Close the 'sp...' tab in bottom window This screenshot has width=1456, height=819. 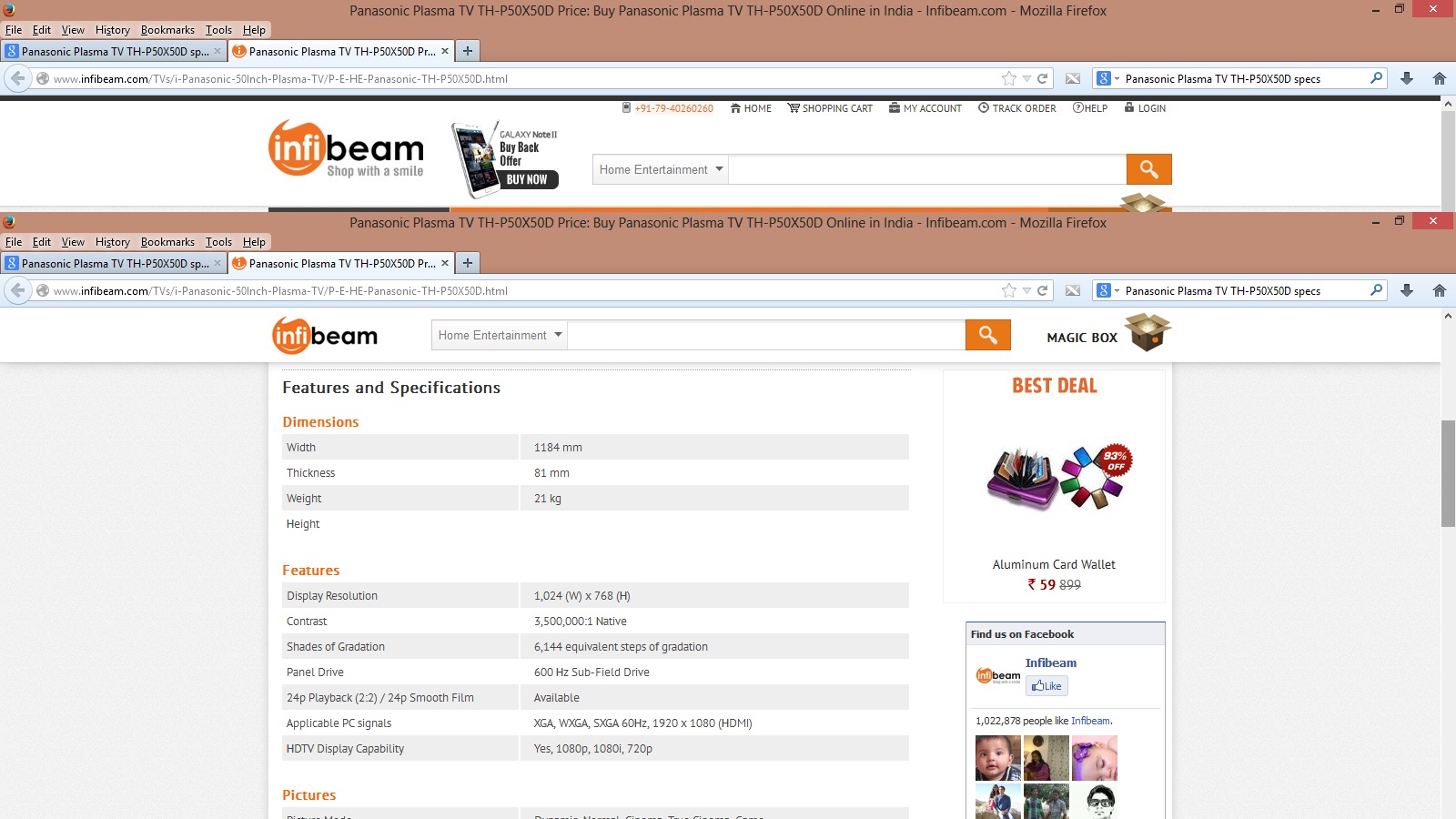tap(217, 263)
